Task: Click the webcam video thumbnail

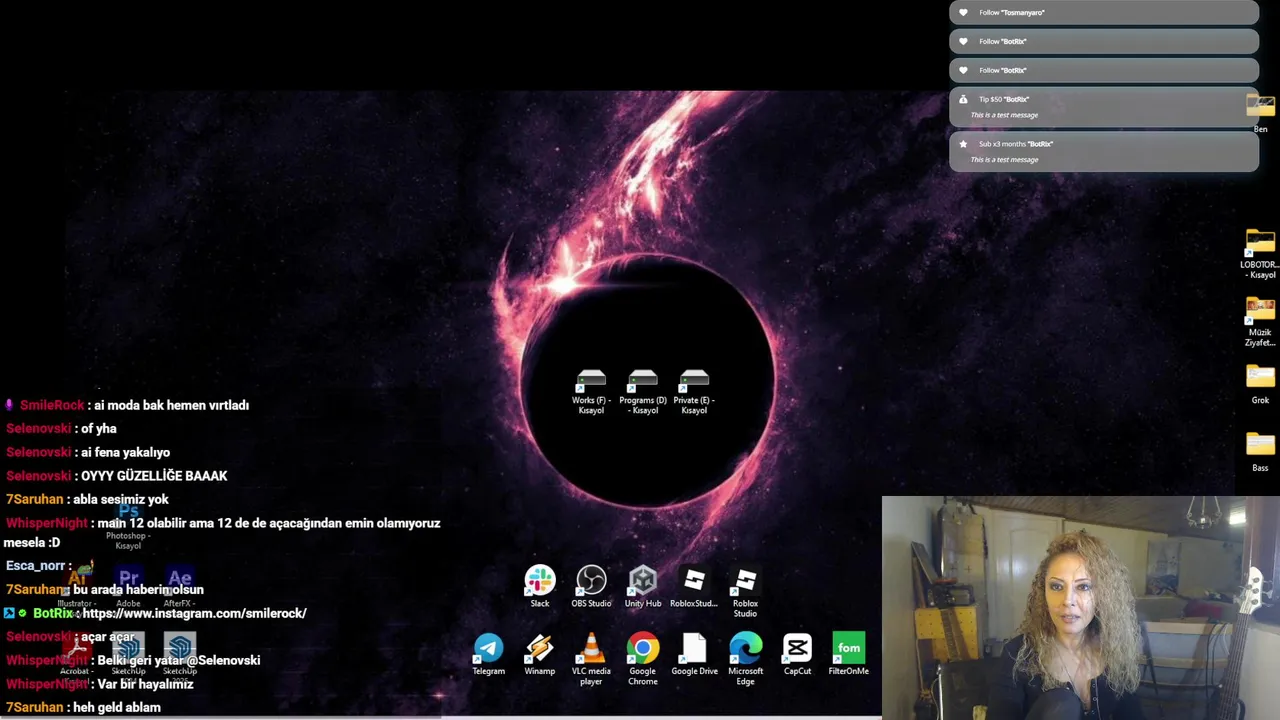Action: pos(1081,608)
